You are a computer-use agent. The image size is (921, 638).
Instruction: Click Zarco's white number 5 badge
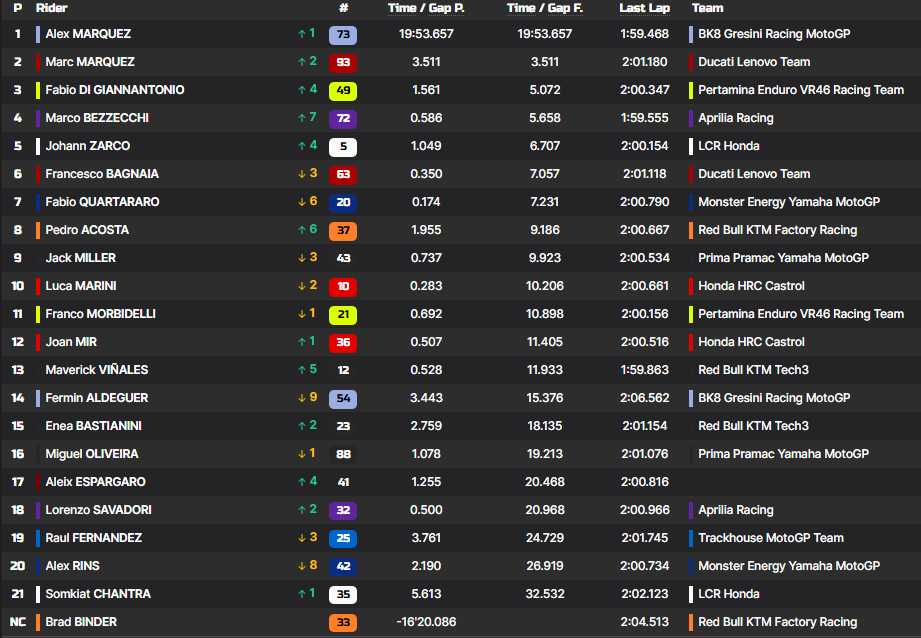343,146
